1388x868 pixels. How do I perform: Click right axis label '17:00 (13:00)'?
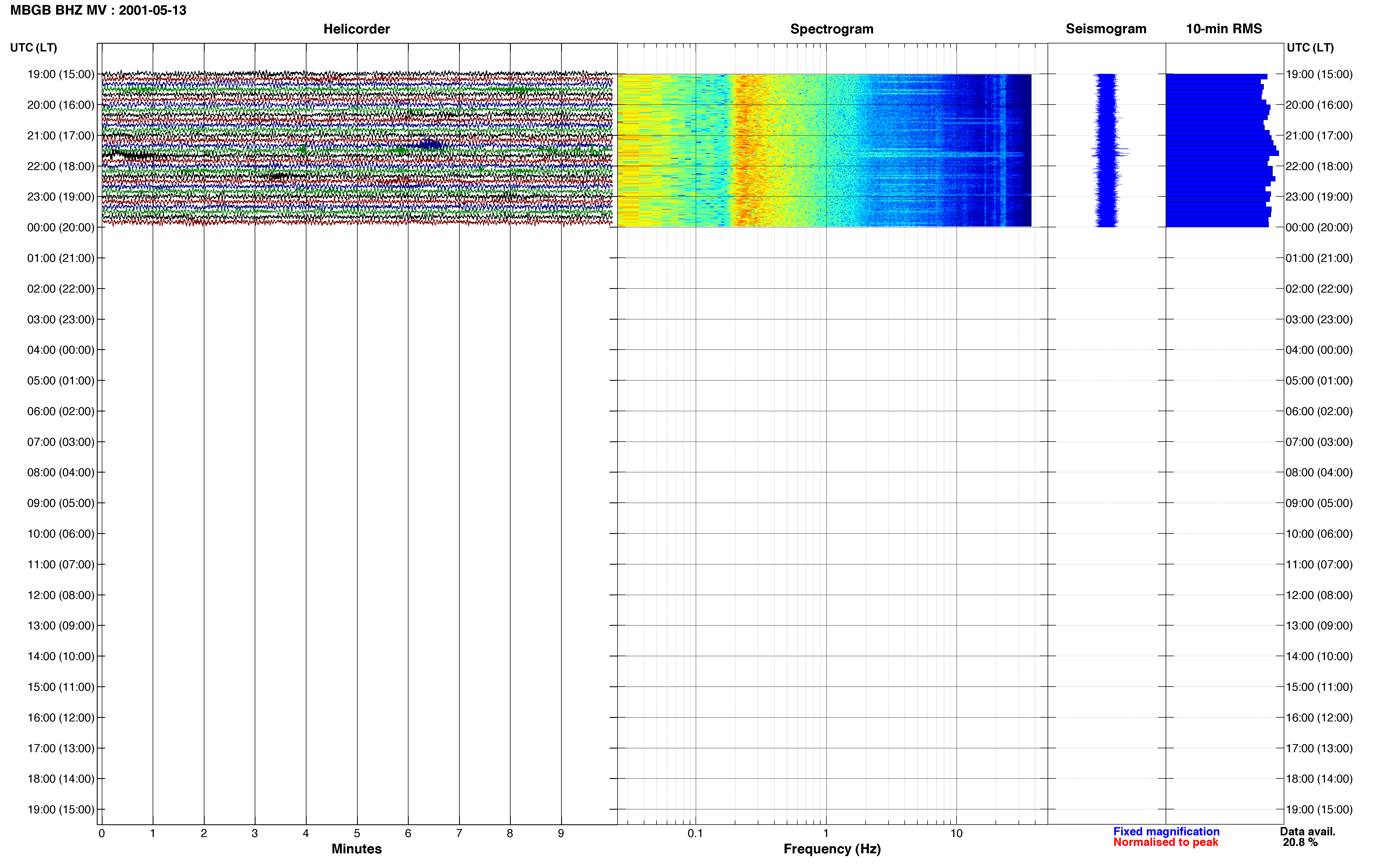[1319, 748]
